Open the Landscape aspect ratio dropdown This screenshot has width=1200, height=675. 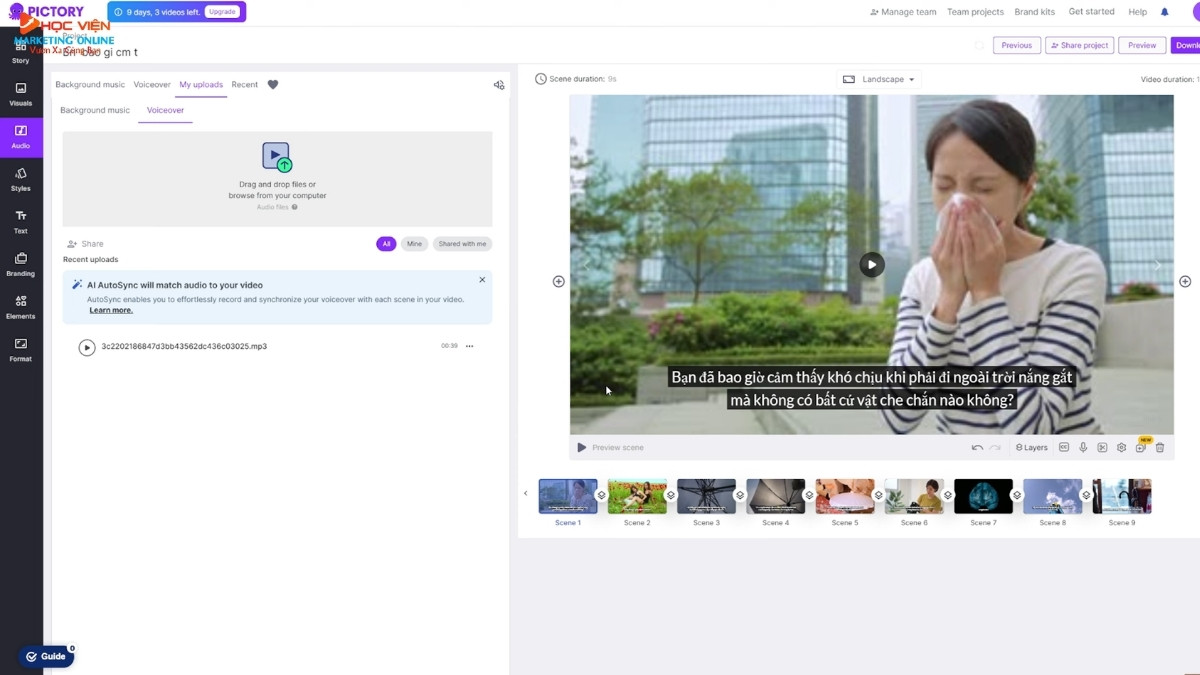coord(878,79)
